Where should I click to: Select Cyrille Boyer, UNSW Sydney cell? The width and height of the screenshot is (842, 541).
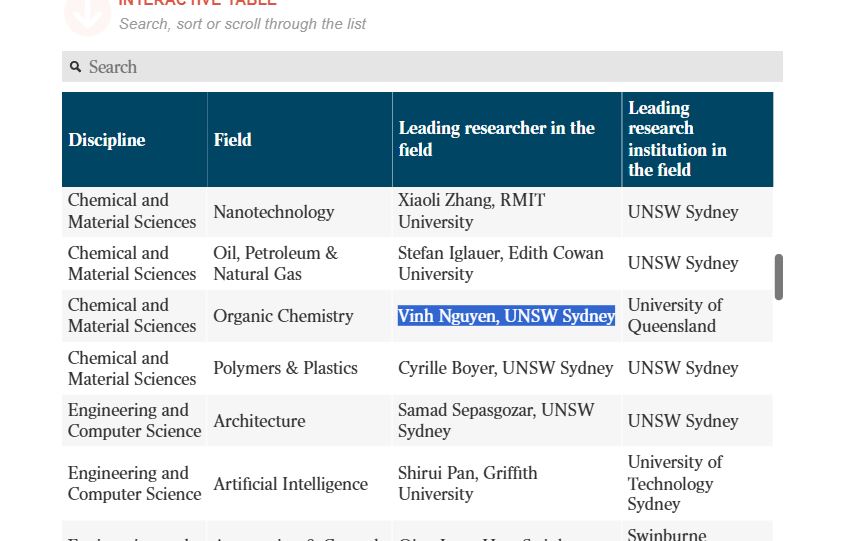[x=505, y=368]
